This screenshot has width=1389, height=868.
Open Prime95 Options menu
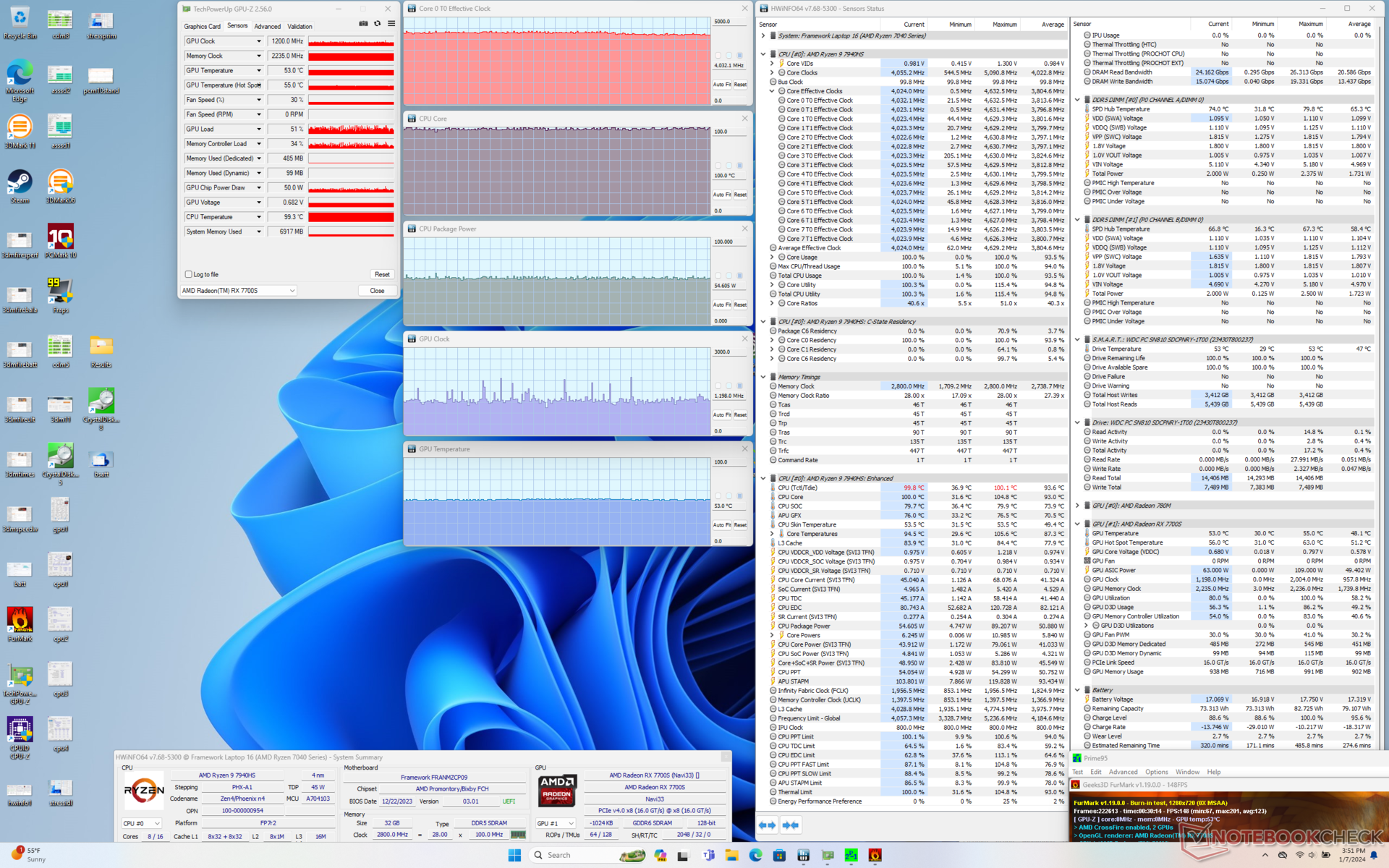coord(1156,772)
